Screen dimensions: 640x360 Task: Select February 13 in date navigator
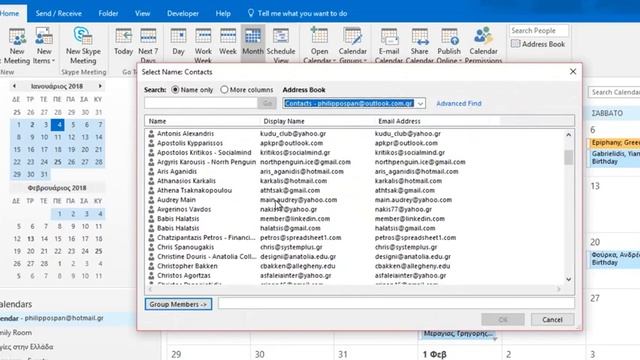[30, 239]
